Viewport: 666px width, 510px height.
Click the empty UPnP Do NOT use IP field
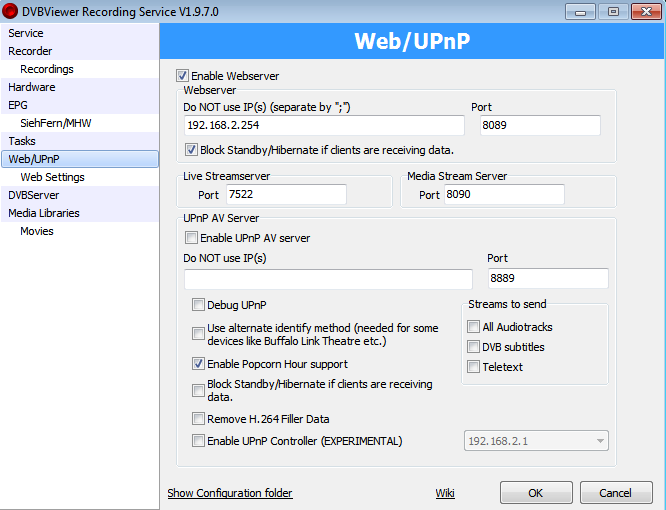pos(328,279)
